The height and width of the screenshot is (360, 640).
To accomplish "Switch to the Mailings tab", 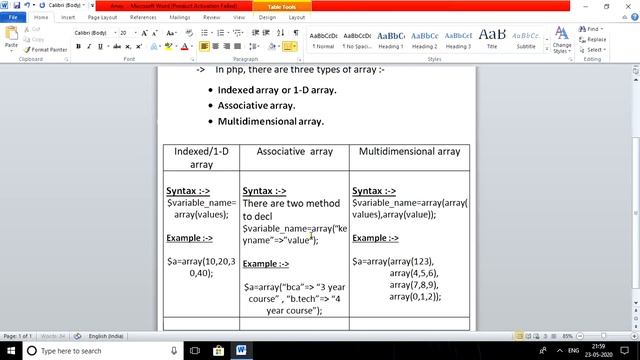I will pos(180,18).
